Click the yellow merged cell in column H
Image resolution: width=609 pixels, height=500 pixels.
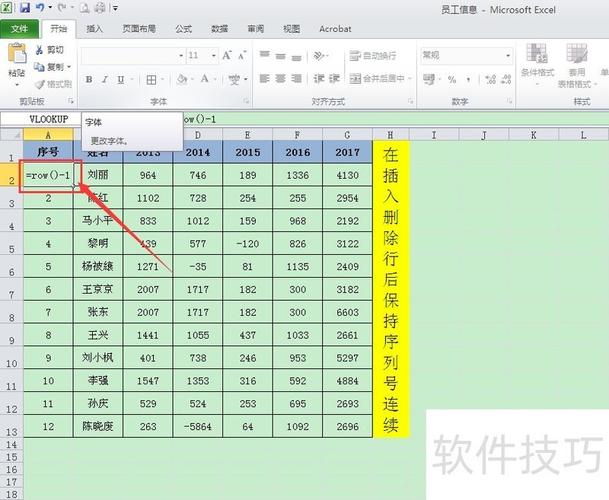[390, 289]
